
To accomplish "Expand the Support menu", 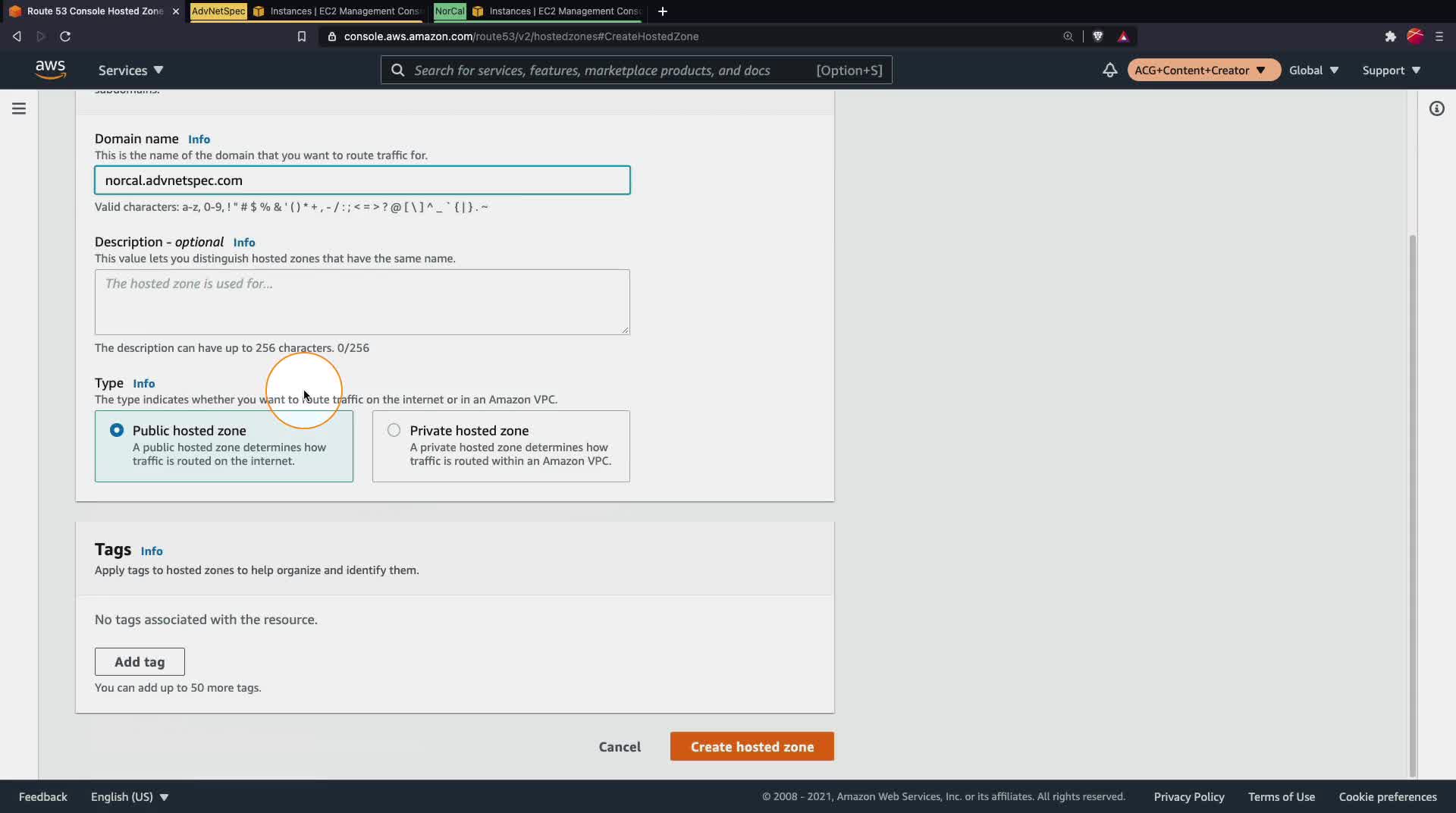I will 1391,70.
